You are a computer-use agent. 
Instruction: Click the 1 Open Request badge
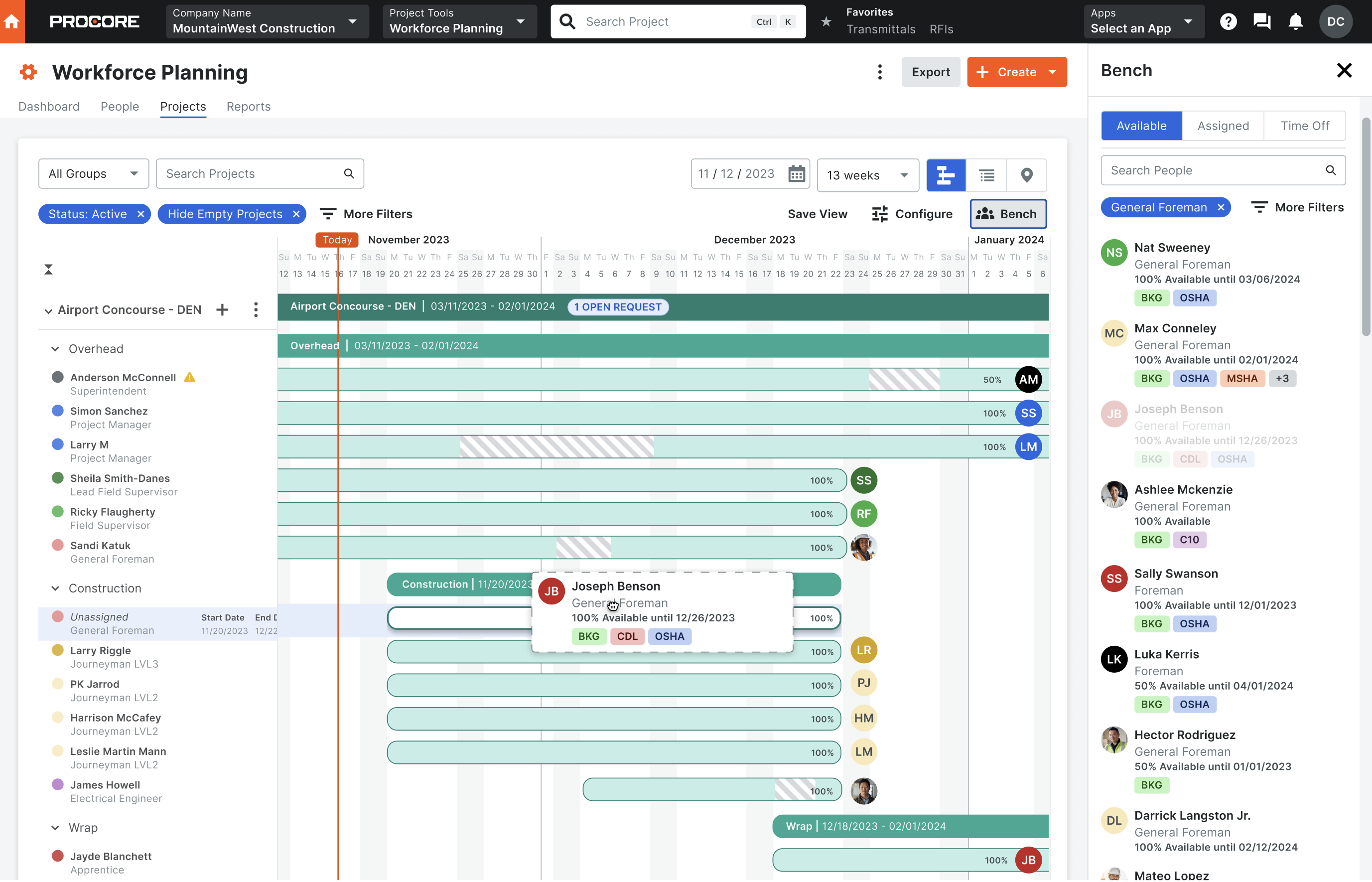point(617,307)
